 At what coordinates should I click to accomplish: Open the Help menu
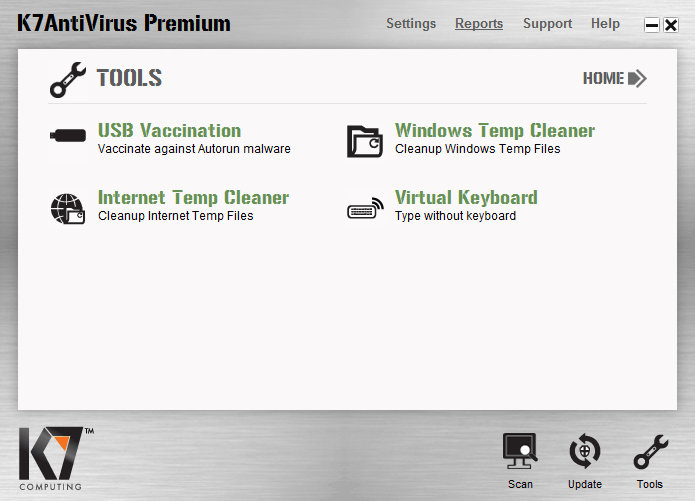coord(605,23)
